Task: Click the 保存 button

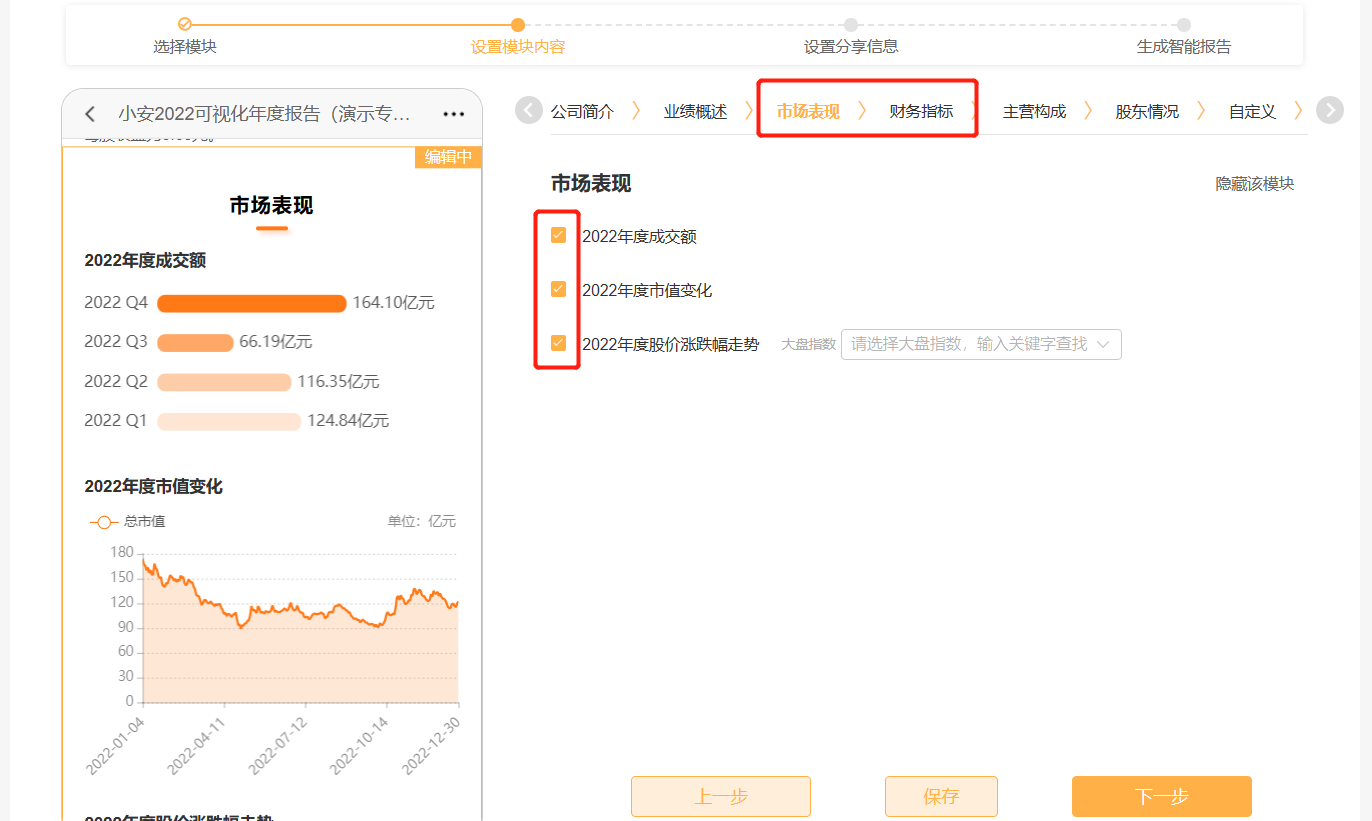Action: pos(941,797)
